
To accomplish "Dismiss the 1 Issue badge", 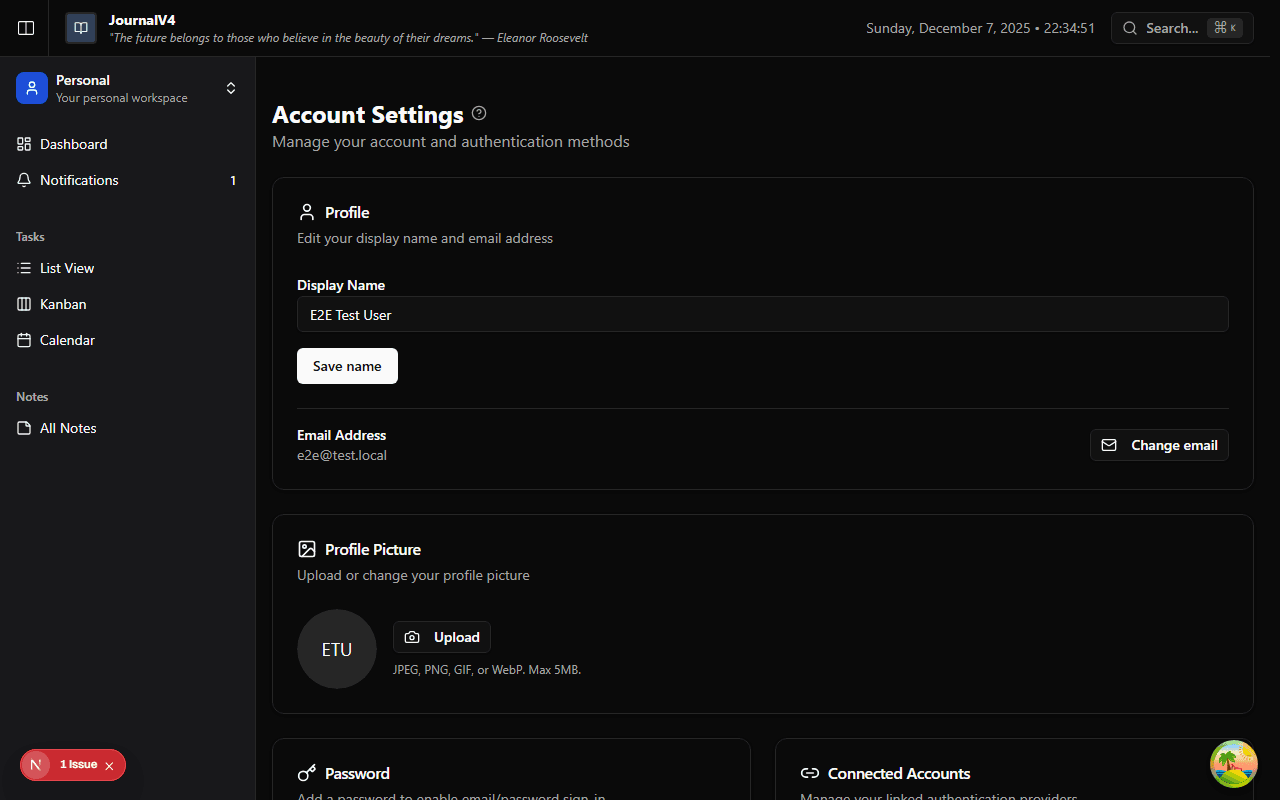I will (x=110, y=764).
